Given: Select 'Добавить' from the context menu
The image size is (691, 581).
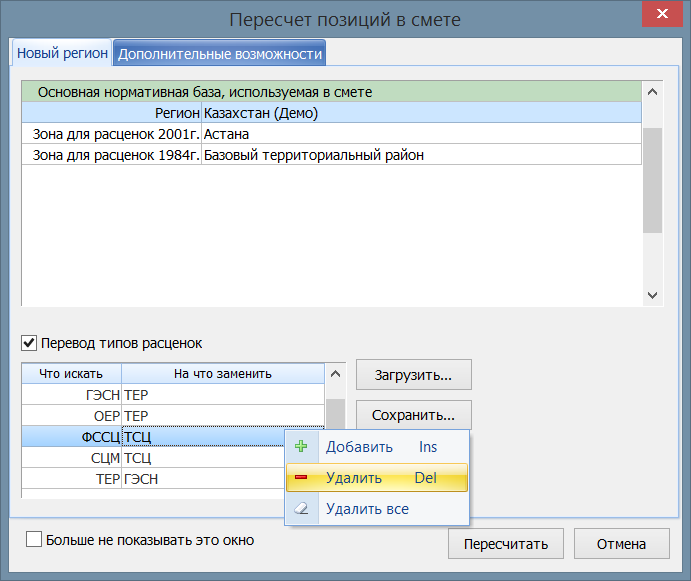Looking at the screenshot, I should point(359,447).
